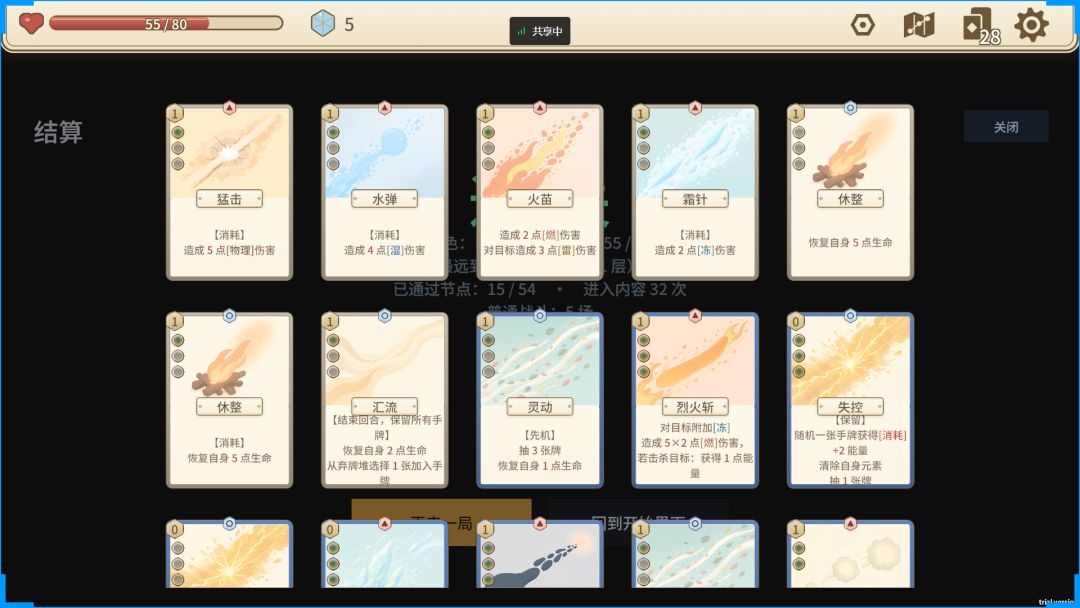The image size is (1080, 608).
Task: Click the text 造成 2 点[冻]伤害
Action: (x=695, y=251)
